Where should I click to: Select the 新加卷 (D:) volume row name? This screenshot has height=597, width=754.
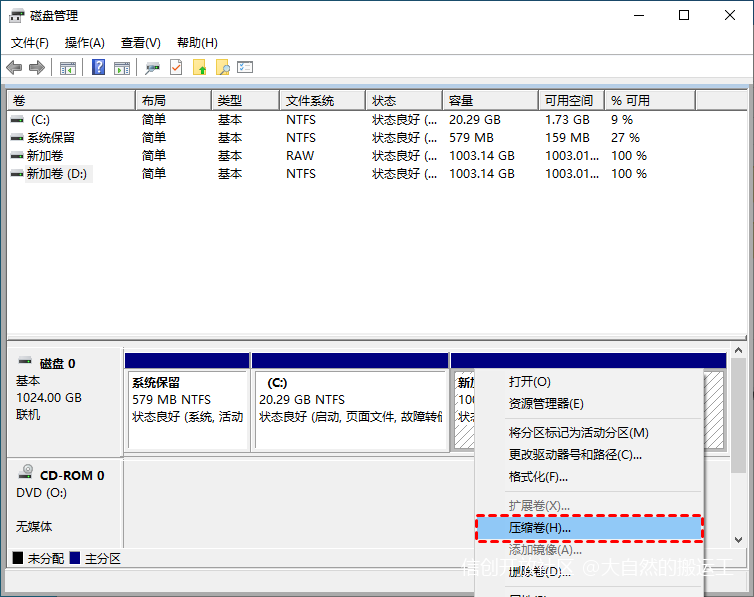(57, 174)
